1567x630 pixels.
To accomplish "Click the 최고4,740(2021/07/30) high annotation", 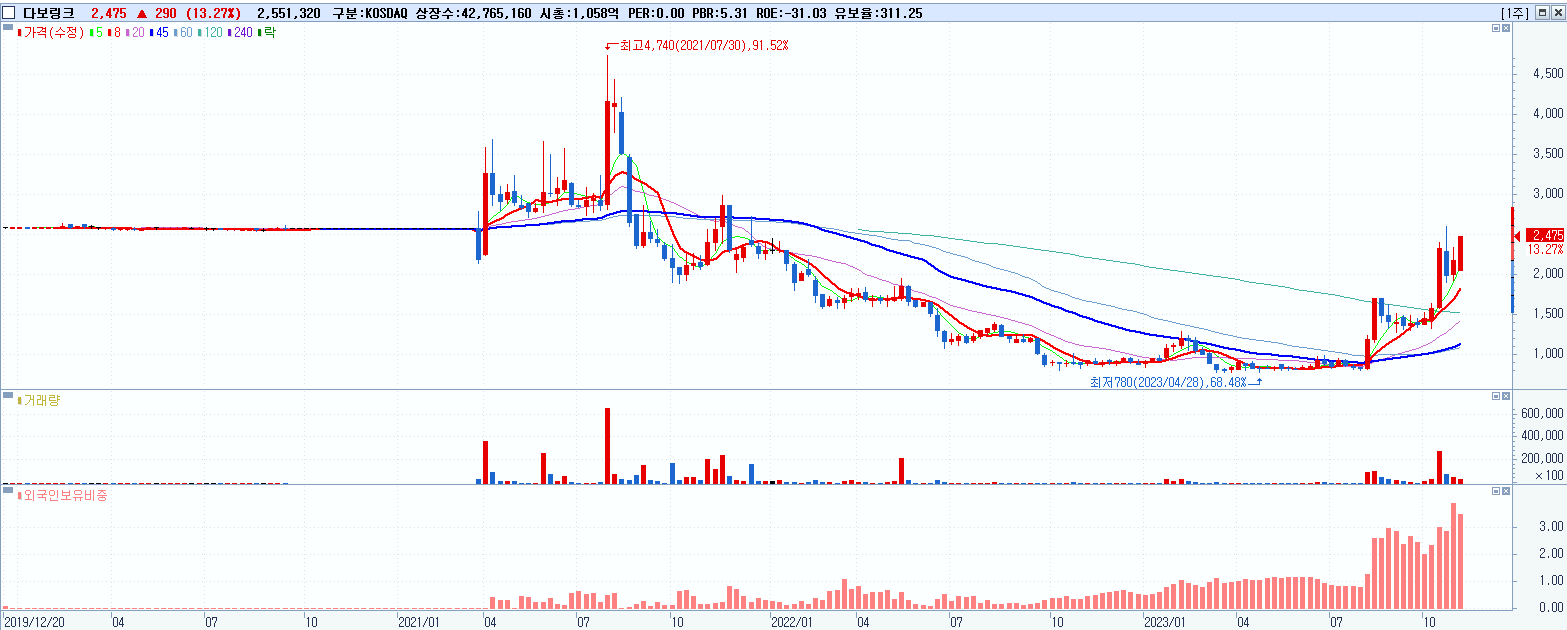I will click(704, 46).
